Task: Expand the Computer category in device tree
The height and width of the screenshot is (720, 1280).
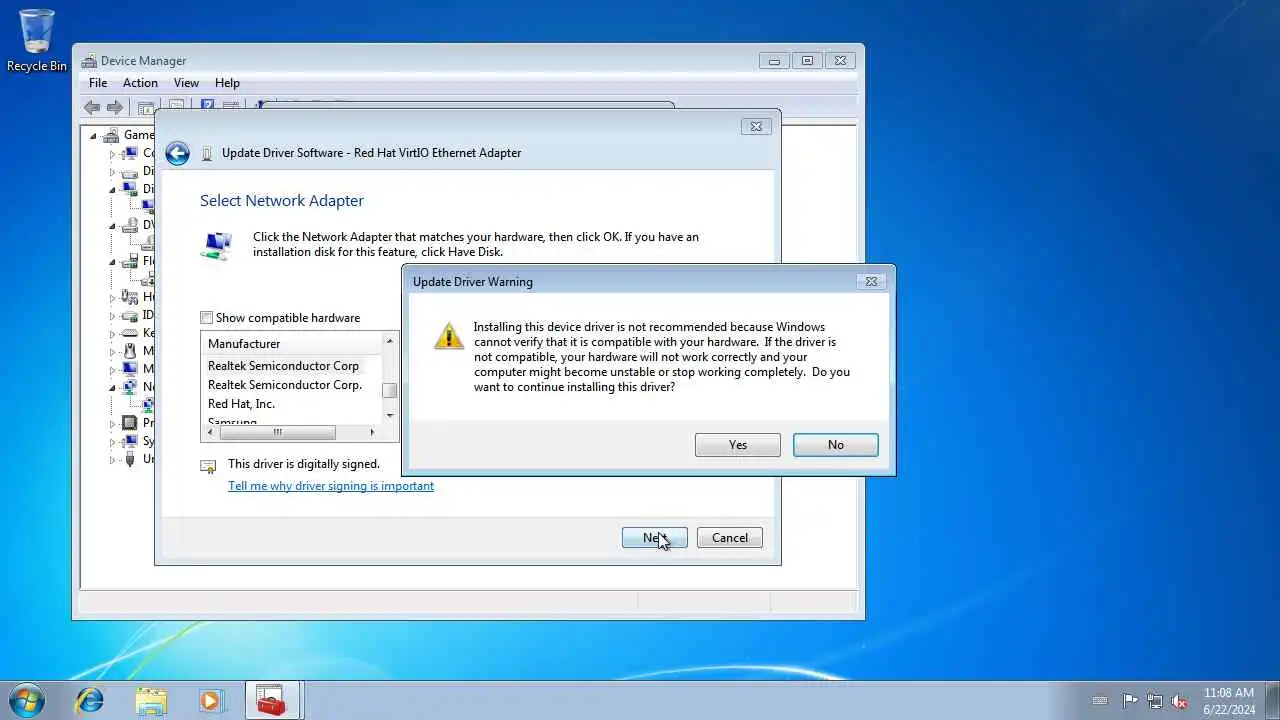Action: [x=113, y=153]
